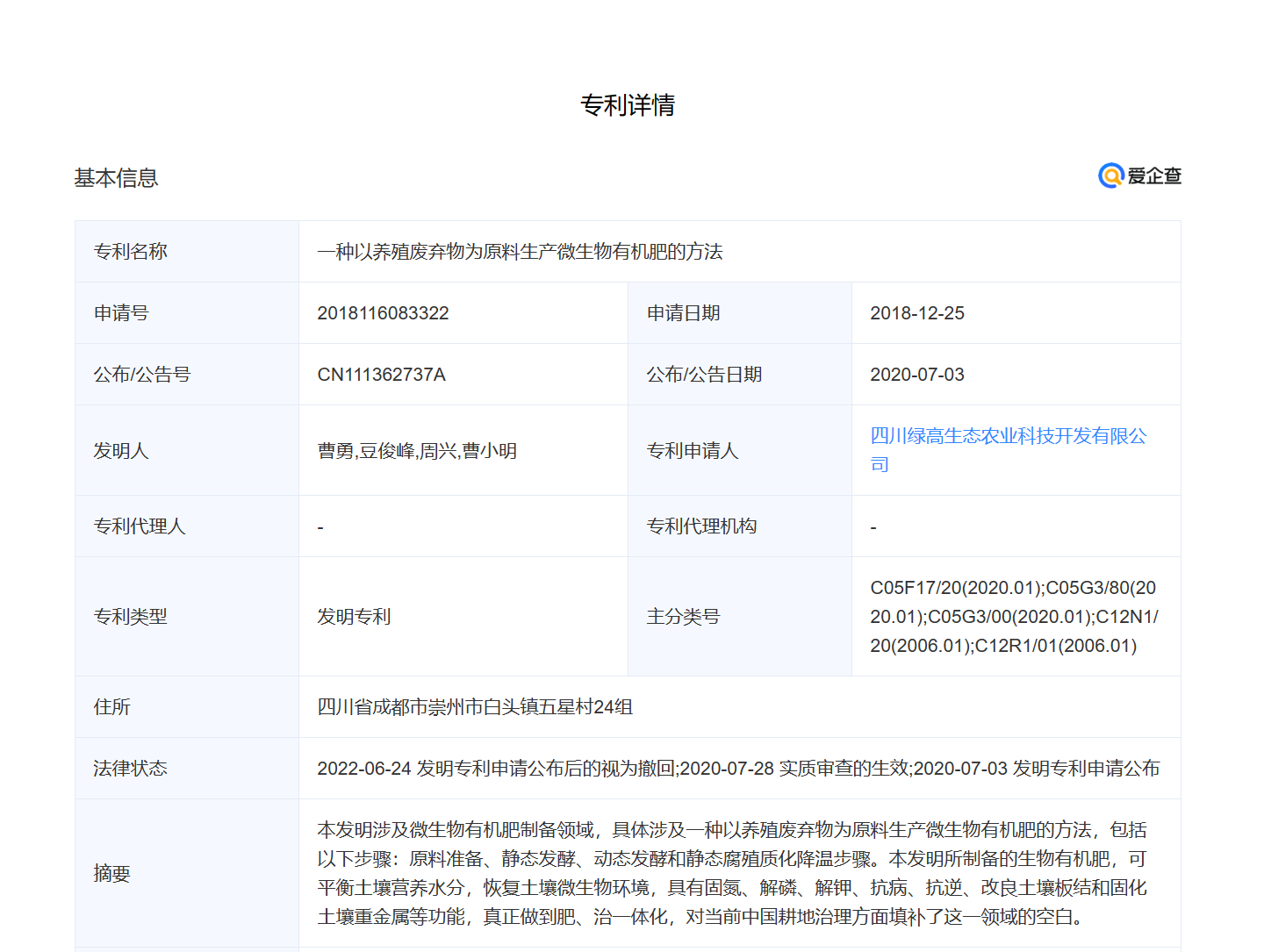Click the publication number CN111362737A
Image resolution: width=1264 pixels, height=952 pixels.
[381, 375]
